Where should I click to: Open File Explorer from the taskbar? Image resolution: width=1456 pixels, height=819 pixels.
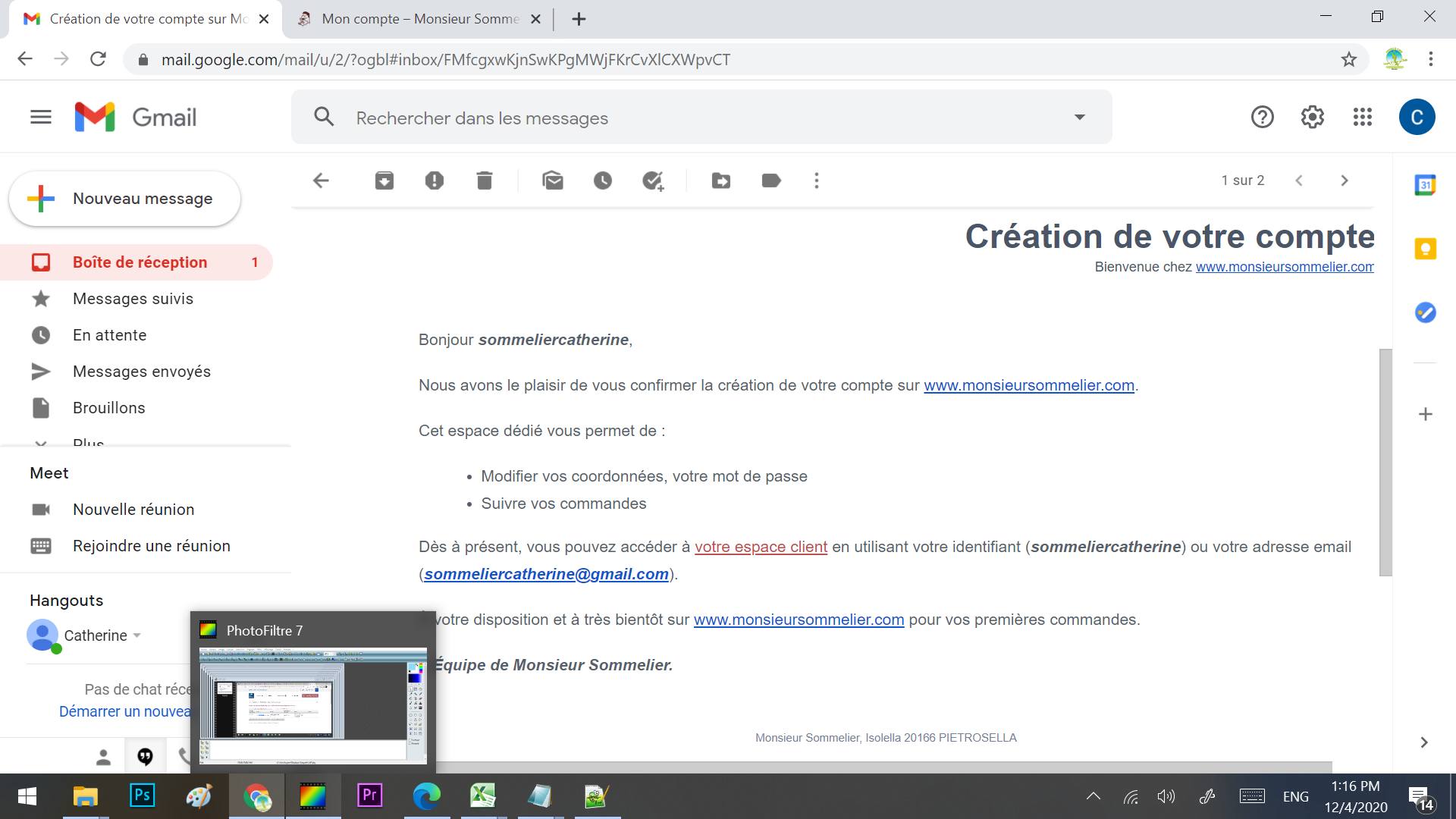pyautogui.click(x=85, y=795)
